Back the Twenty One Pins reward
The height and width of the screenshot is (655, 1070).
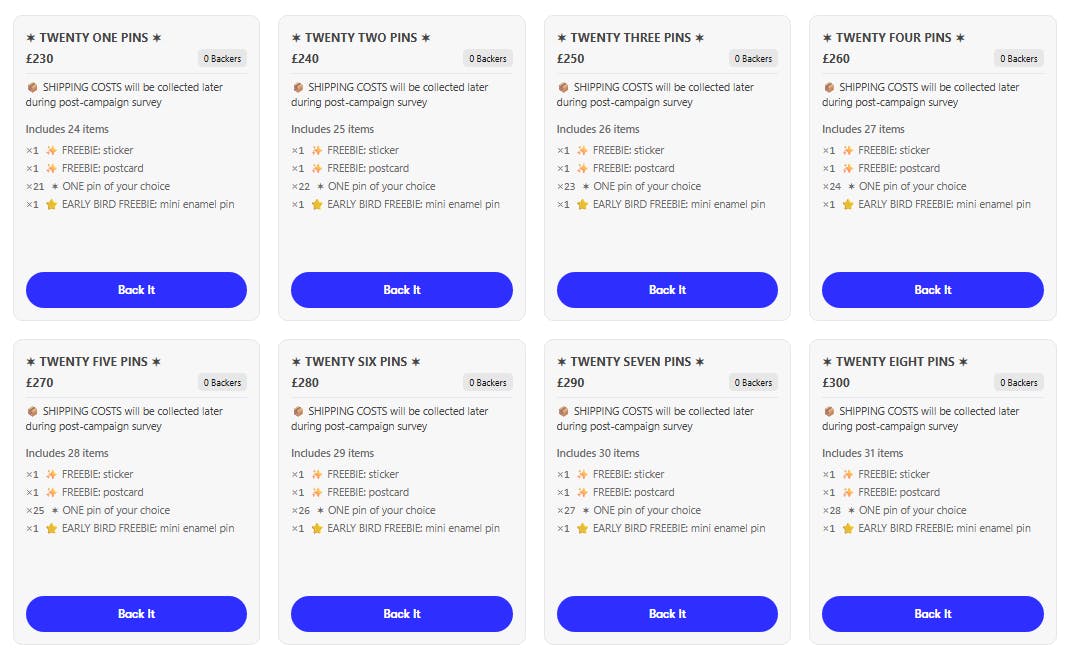click(x=136, y=290)
